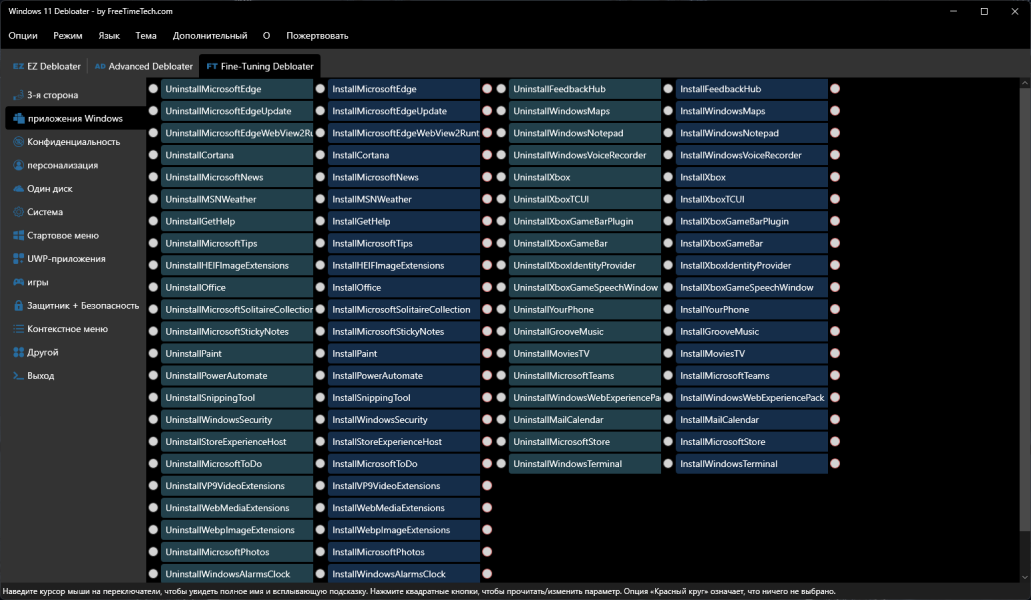The width and height of the screenshot is (1031, 600).
Task: Select the Защитник + Безопасность lock icon
Action: pyautogui.click(x=18, y=306)
